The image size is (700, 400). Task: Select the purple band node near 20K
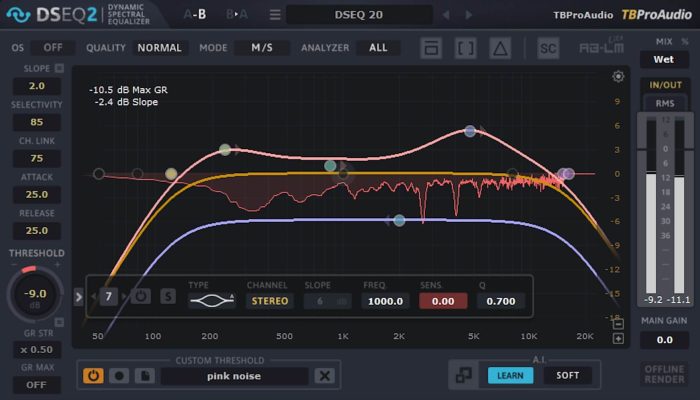(568, 174)
